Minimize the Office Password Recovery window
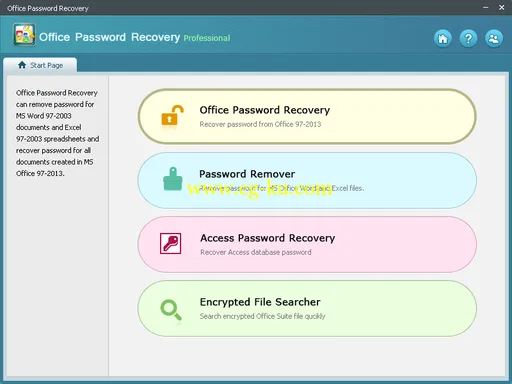The image size is (512, 384). [486, 7]
